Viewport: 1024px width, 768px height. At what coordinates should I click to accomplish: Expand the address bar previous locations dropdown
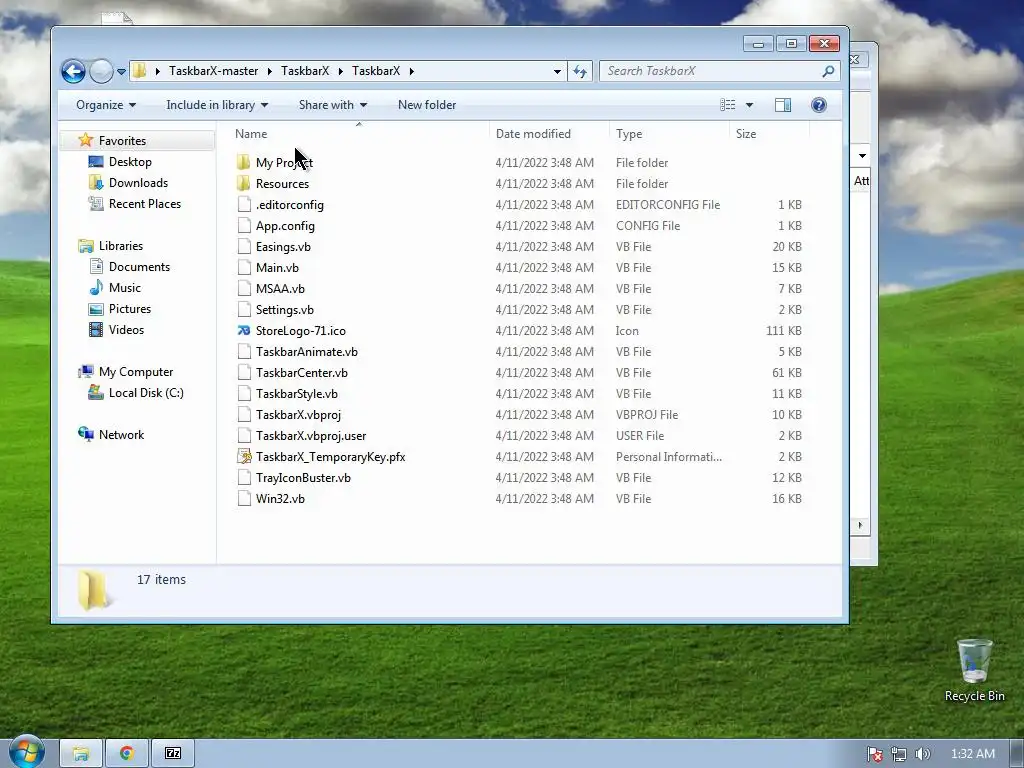point(557,71)
